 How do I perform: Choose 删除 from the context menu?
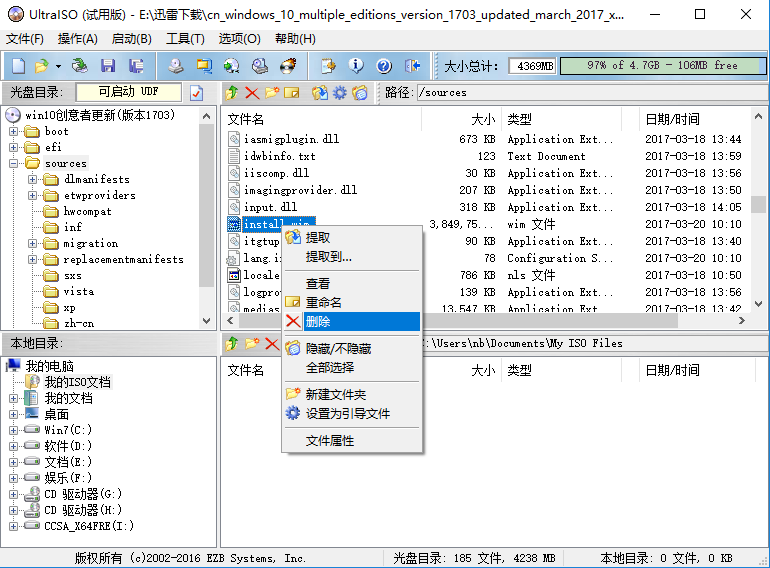click(352, 322)
